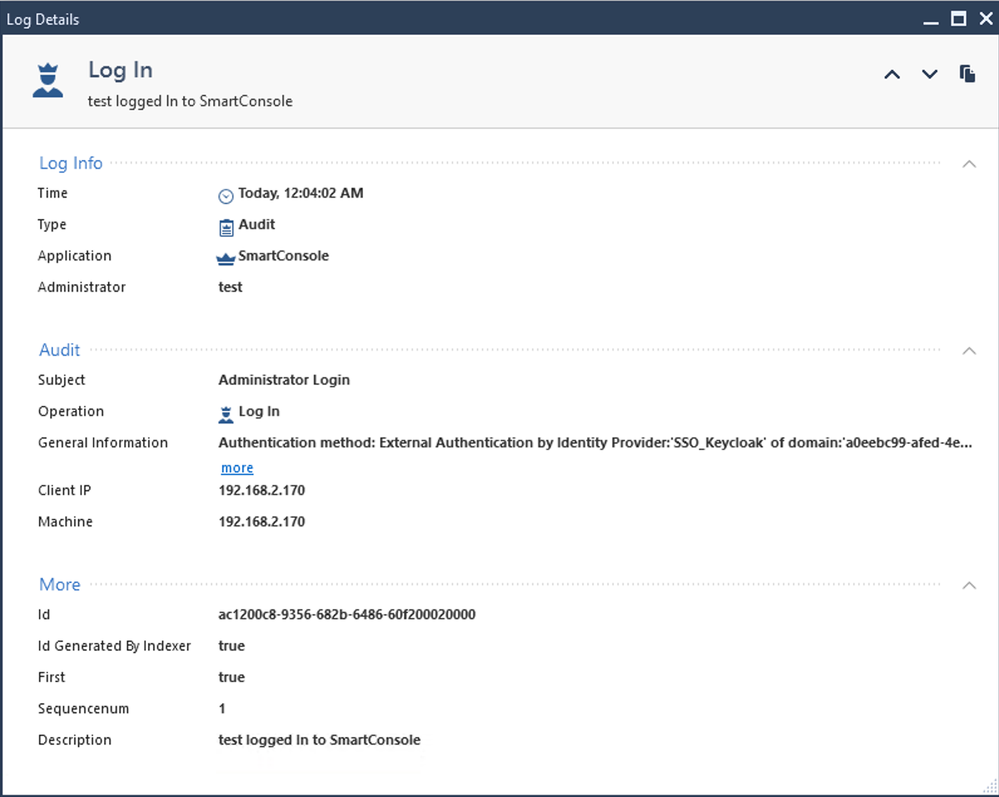Click the SmartConsole application crown icon
Screen dimensions: 999x797
(x=226, y=257)
